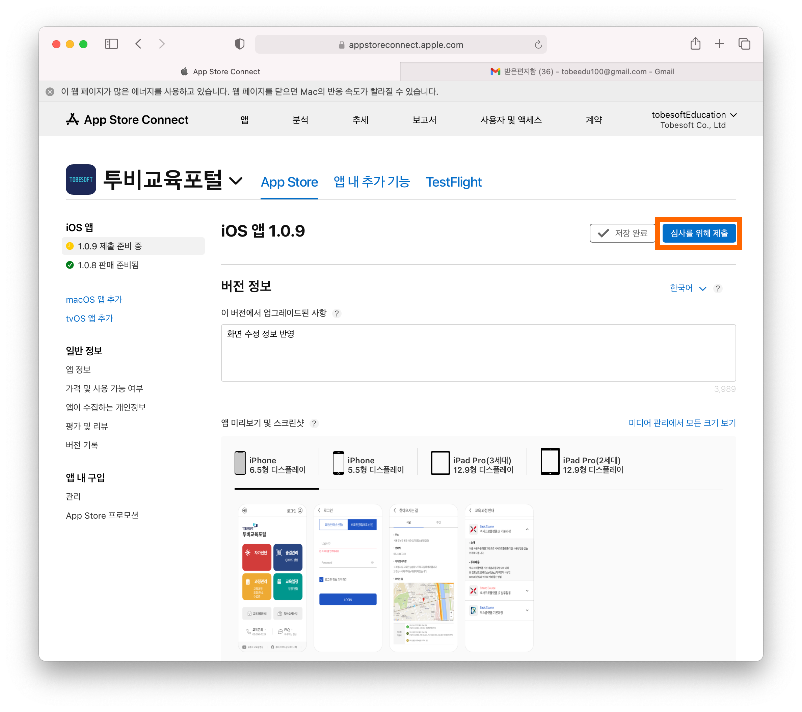Open third screenshot thumbnail with map

(424, 578)
